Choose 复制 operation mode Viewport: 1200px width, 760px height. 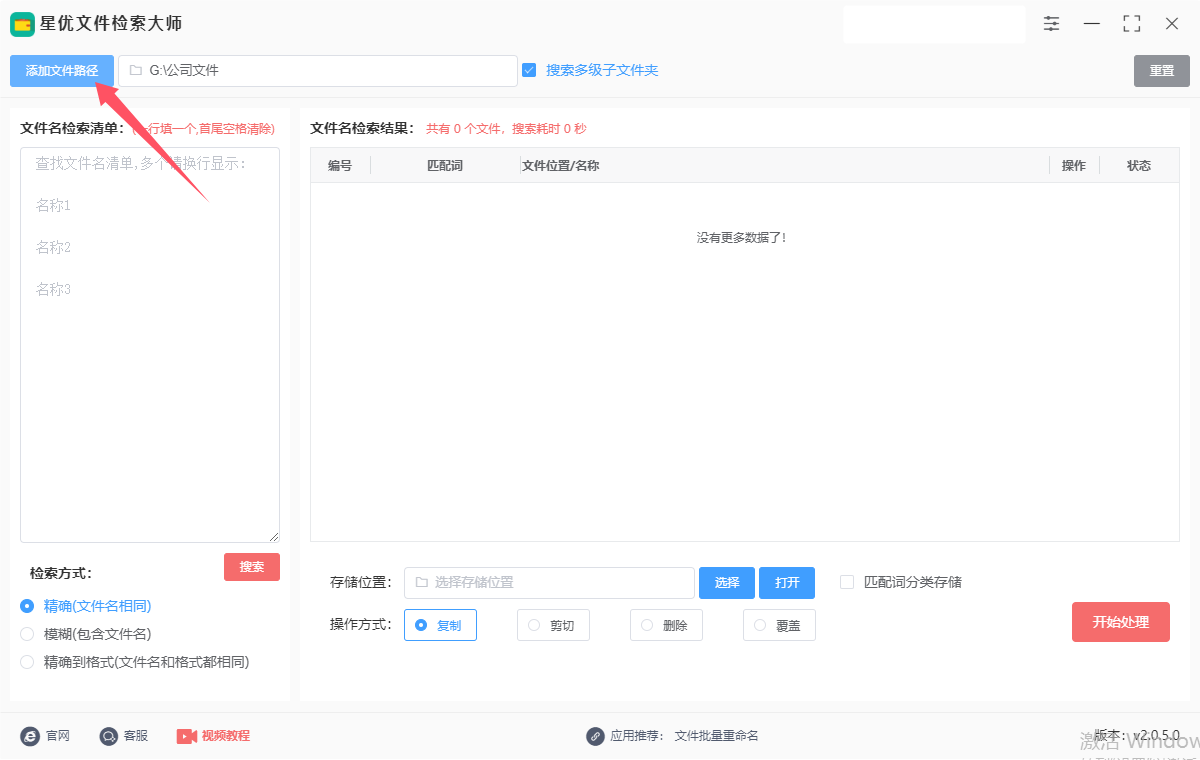point(440,625)
